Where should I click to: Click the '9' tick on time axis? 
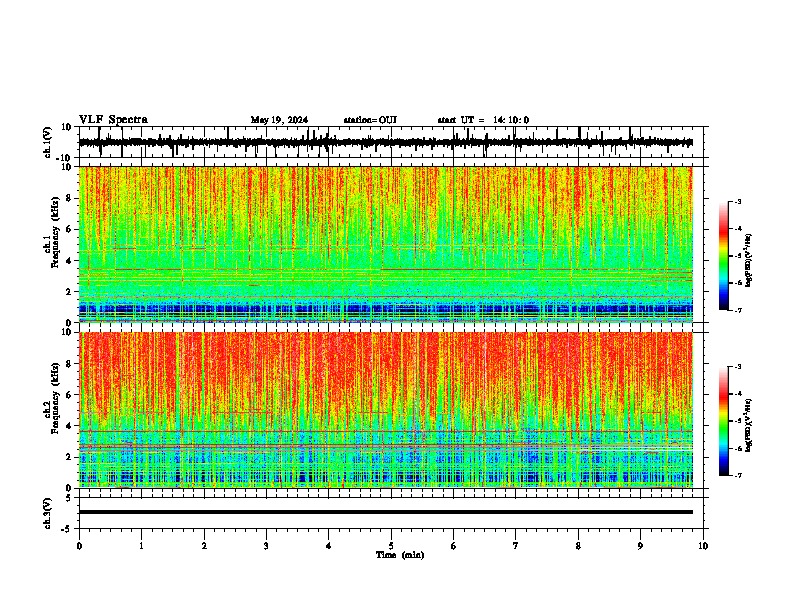(640, 546)
